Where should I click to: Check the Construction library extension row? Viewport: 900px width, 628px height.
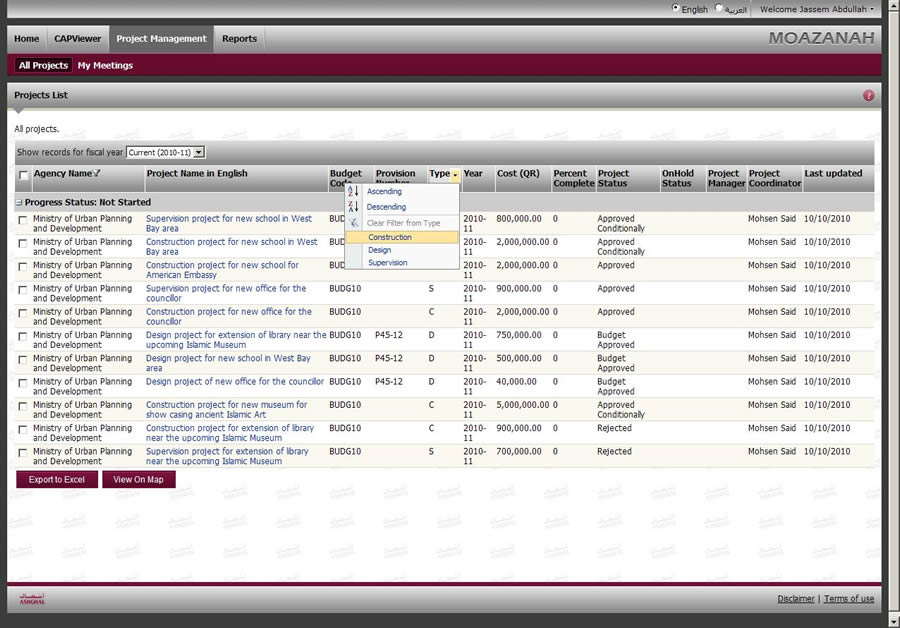[22, 429]
